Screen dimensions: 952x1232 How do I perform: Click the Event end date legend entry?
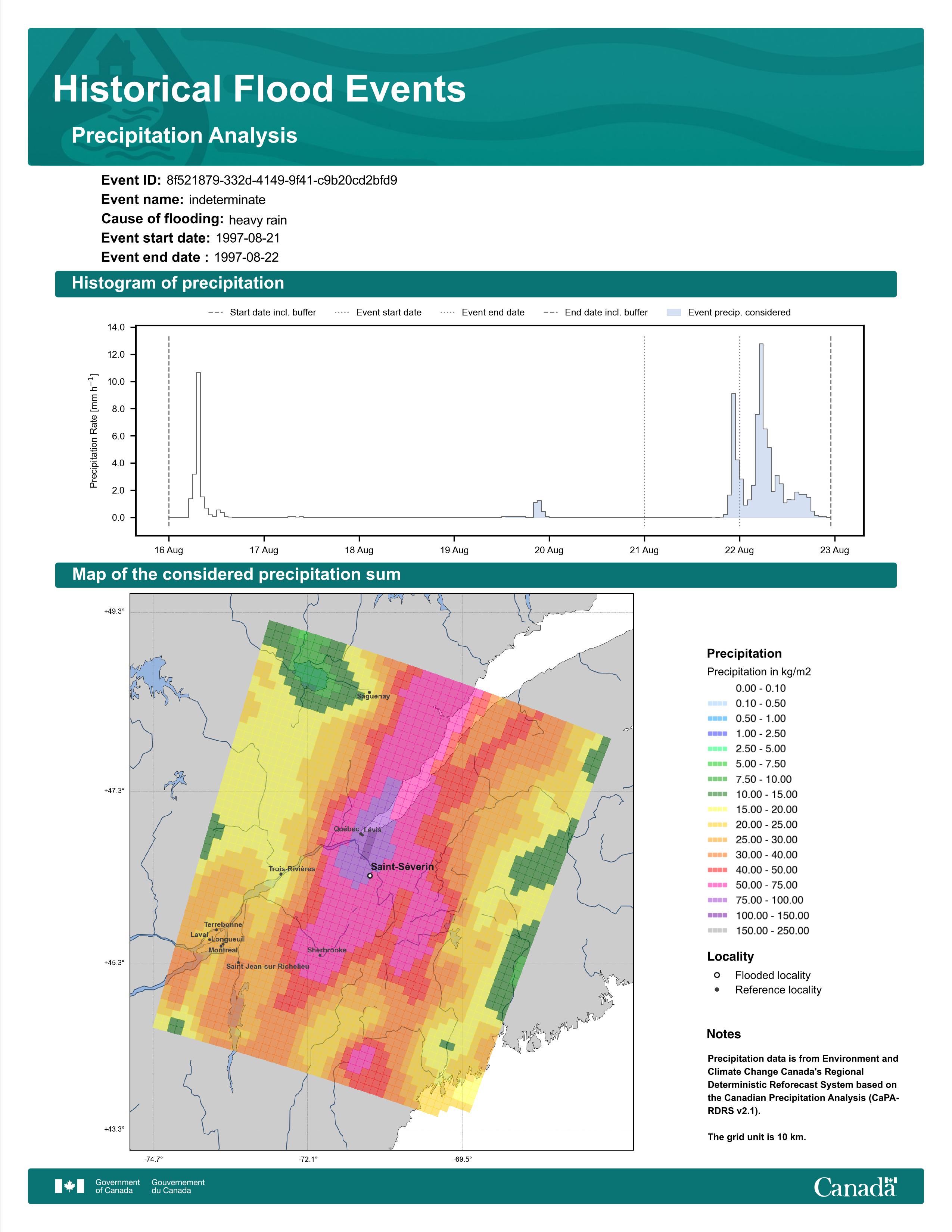[482, 312]
